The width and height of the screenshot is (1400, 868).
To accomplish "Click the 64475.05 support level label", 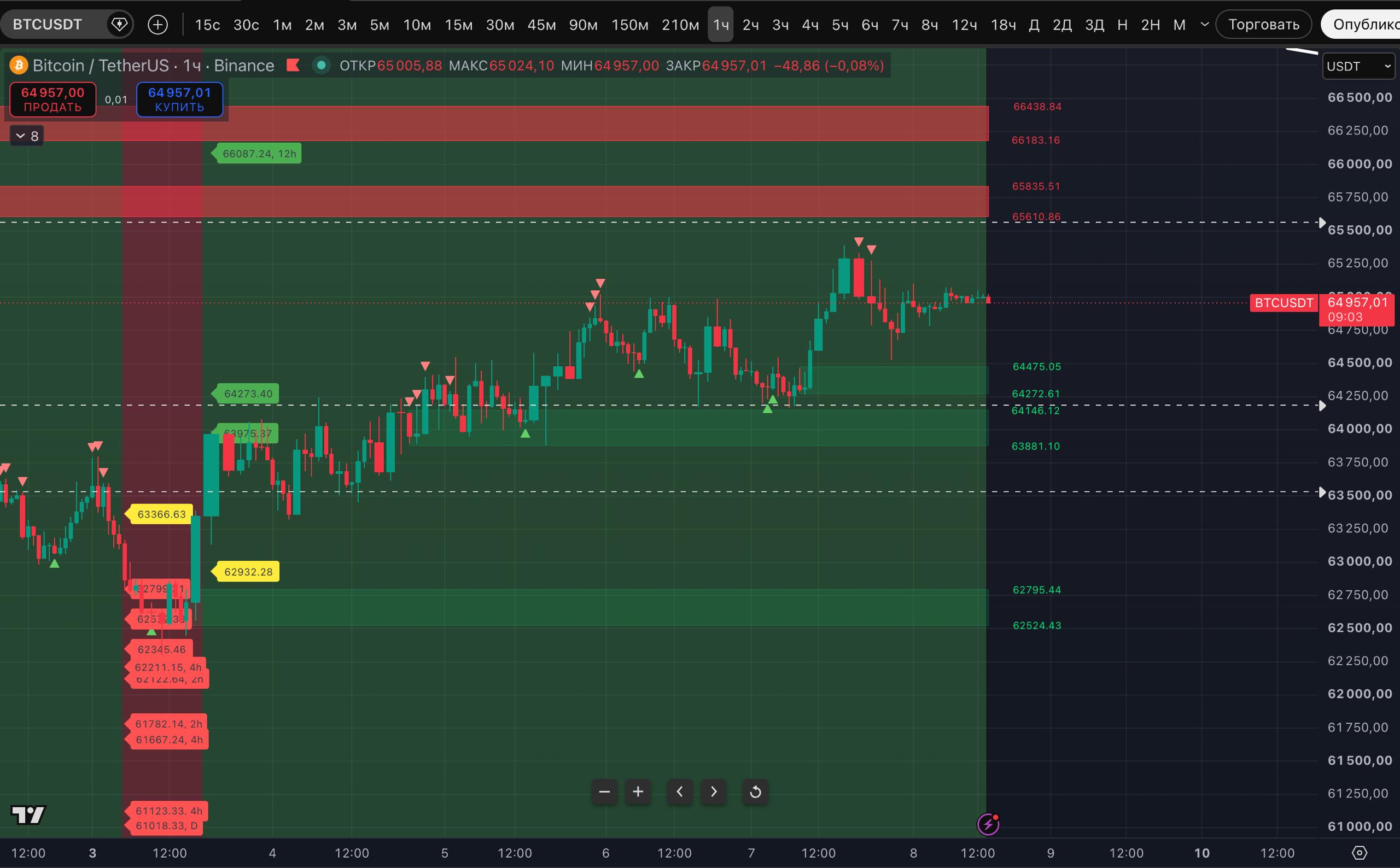I will [x=1036, y=366].
